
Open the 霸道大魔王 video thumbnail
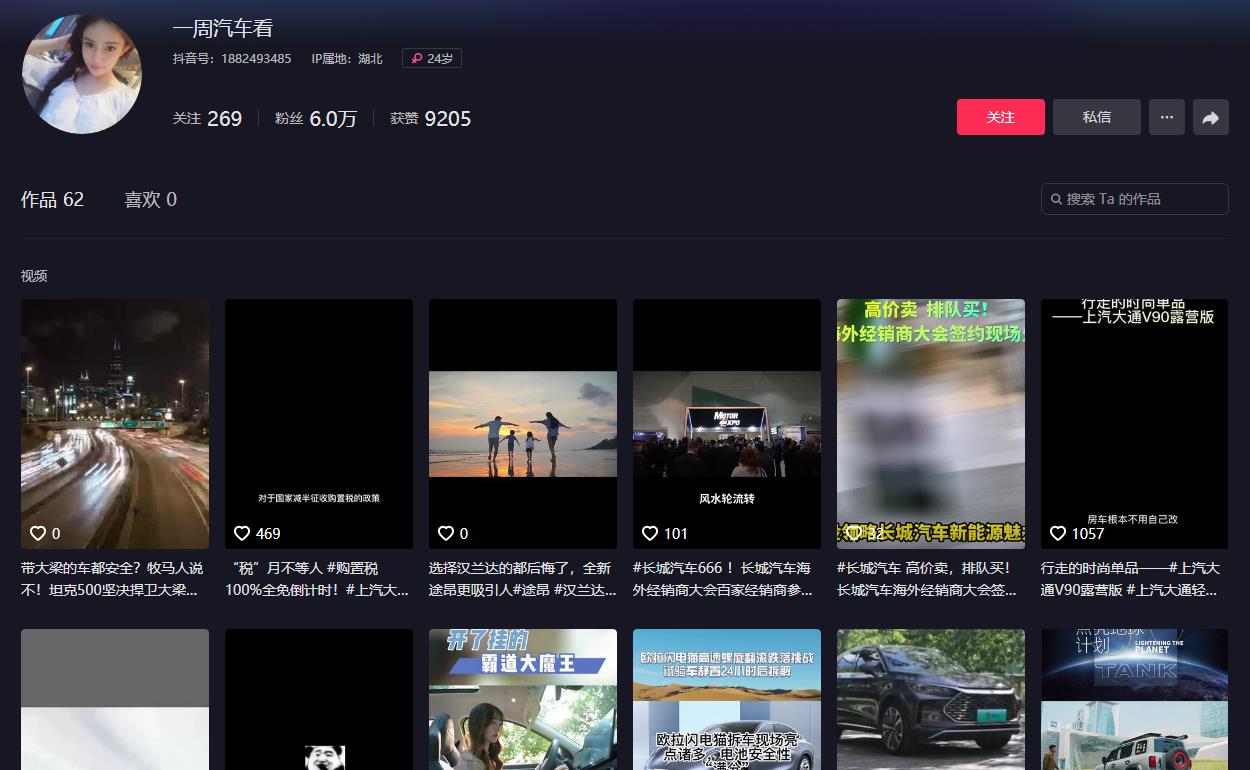click(523, 699)
